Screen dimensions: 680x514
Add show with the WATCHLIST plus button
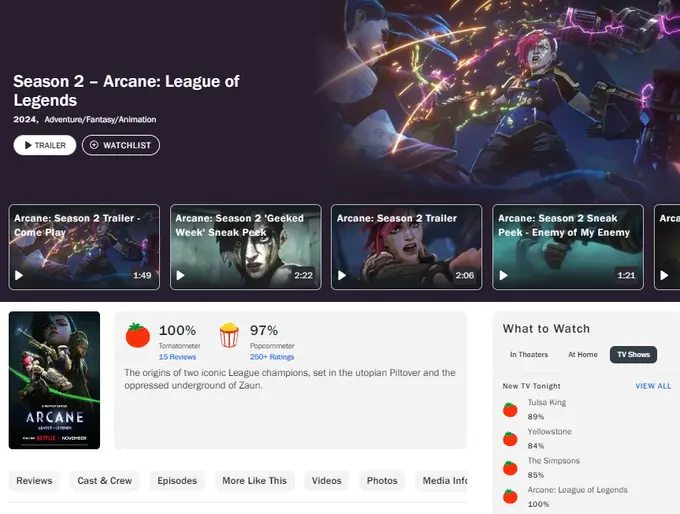tap(121, 145)
